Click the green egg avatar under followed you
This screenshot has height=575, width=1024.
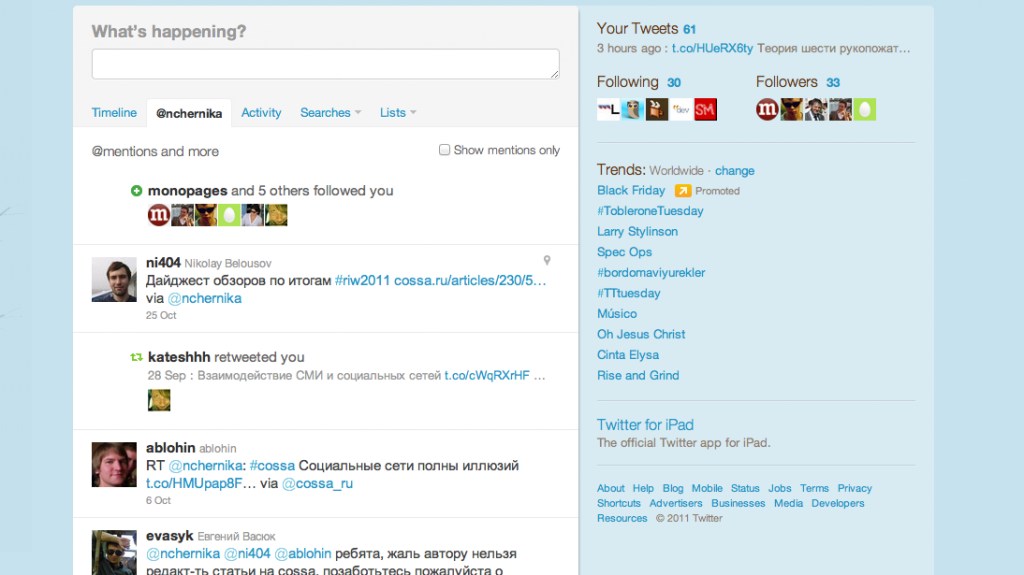click(x=229, y=215)
